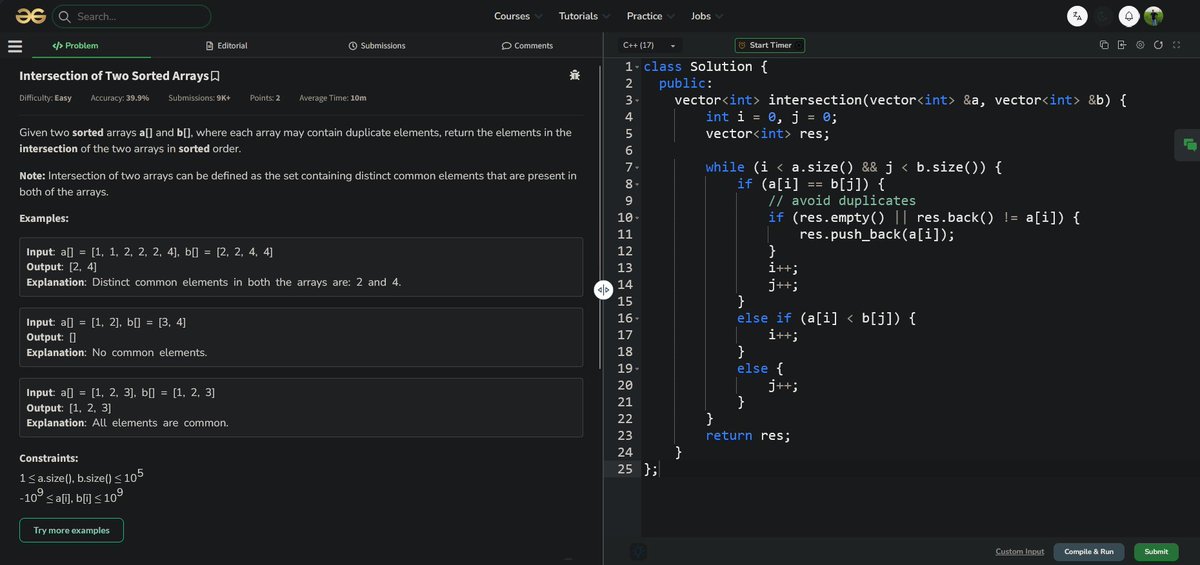Click the '// avoid duplicates' comment line

[x=842, y=201]
